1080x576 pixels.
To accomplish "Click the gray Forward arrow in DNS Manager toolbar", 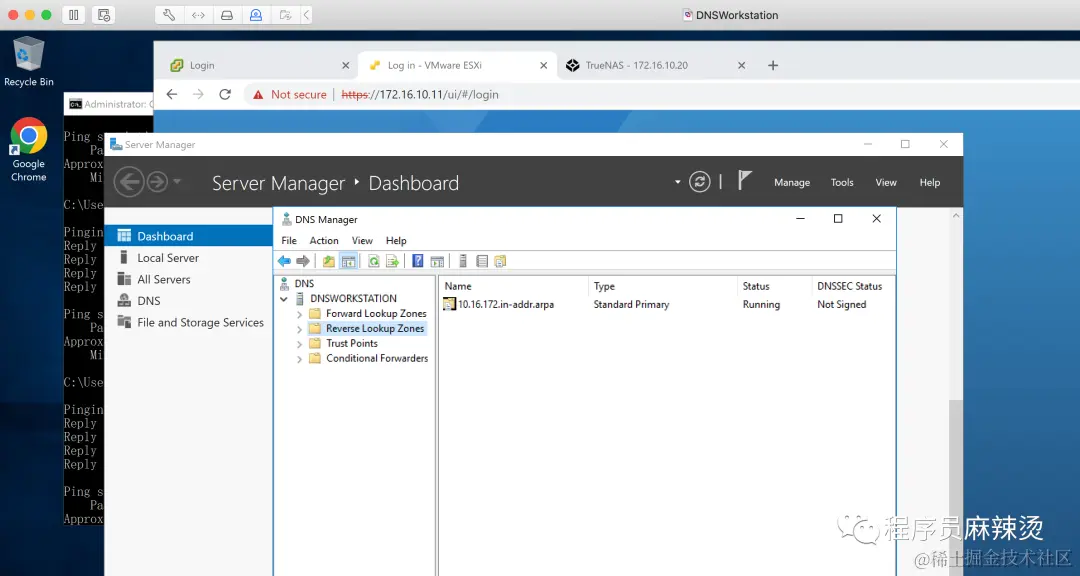I will point(302,261).
